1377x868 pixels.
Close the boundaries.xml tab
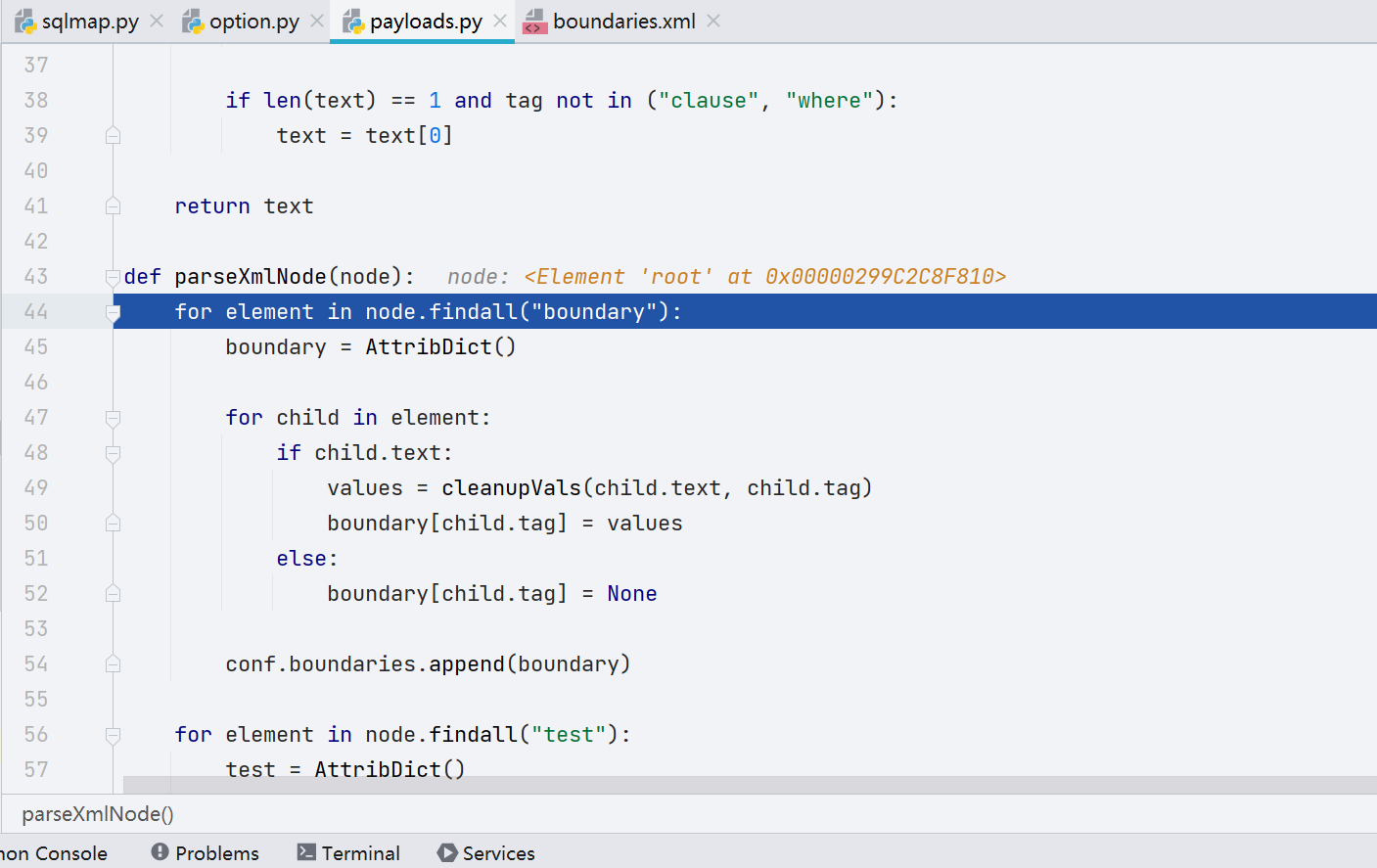tap(713, 21)
